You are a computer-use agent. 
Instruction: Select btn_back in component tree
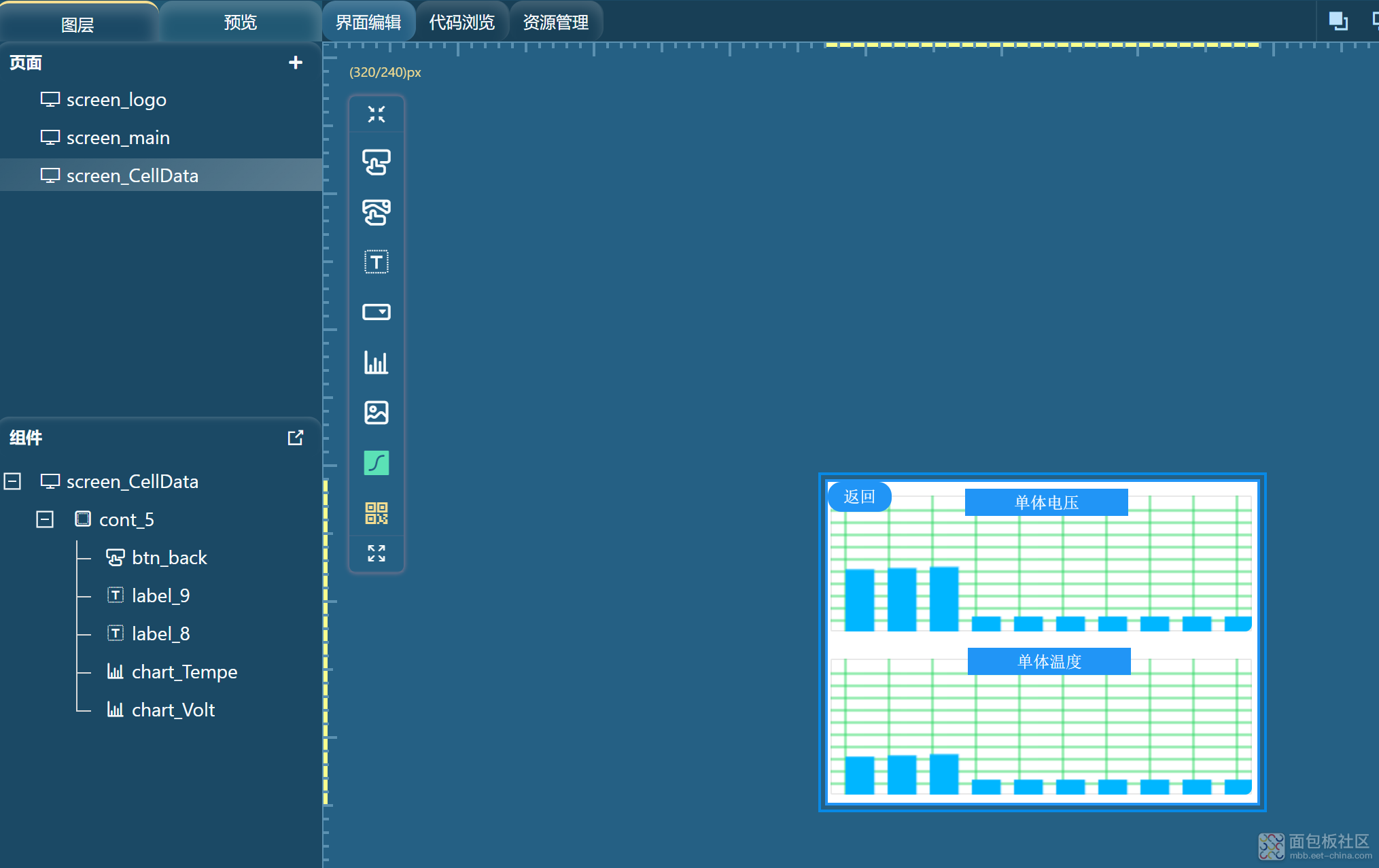coord(169,557)
